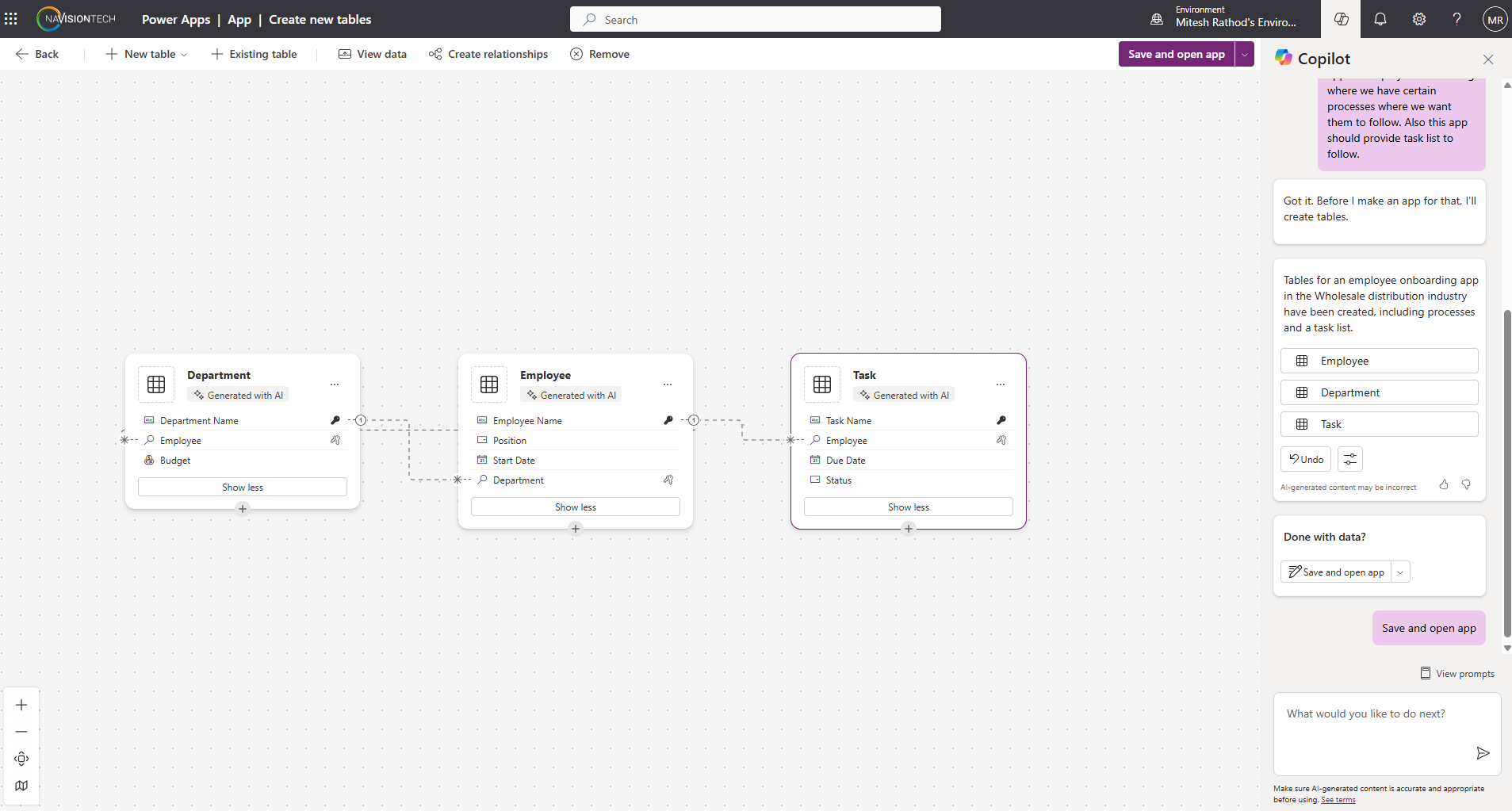
Task: Click the fit-to-view canvas icon
Action: tap(21, 759)
